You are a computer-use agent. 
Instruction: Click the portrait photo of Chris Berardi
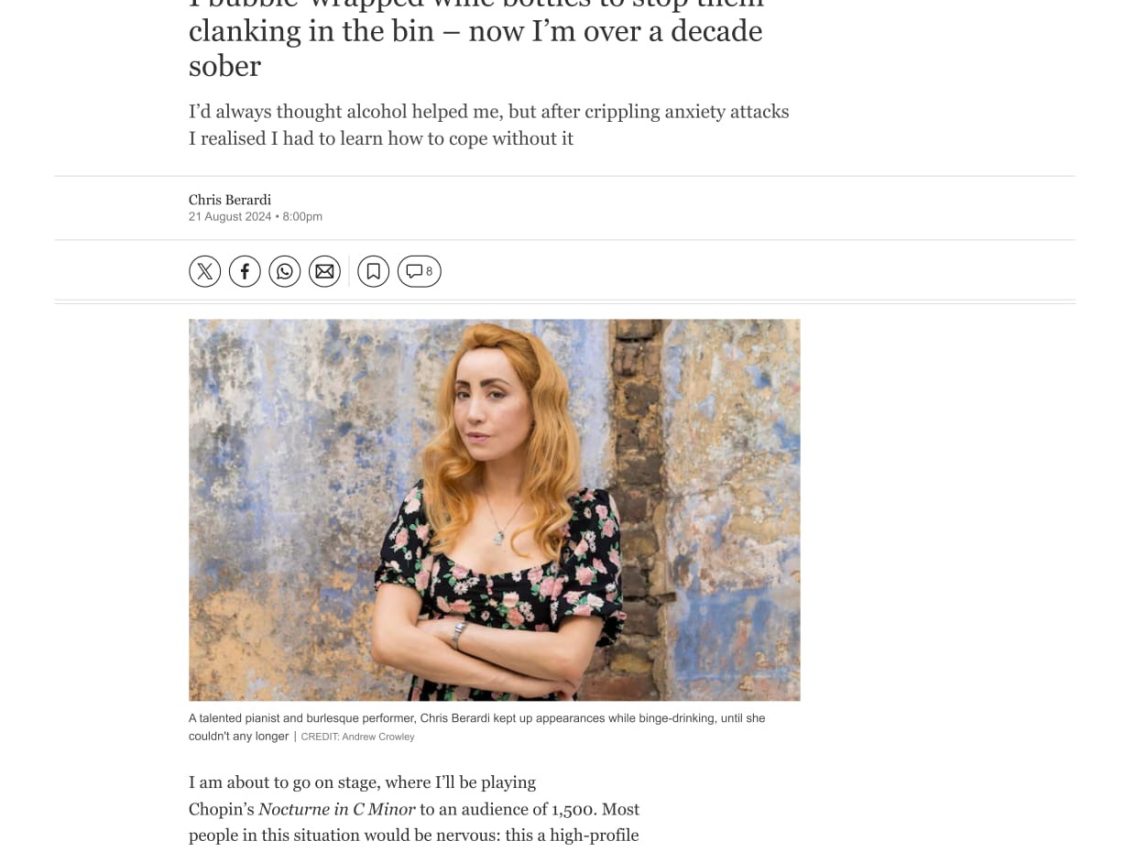(494, 509)
